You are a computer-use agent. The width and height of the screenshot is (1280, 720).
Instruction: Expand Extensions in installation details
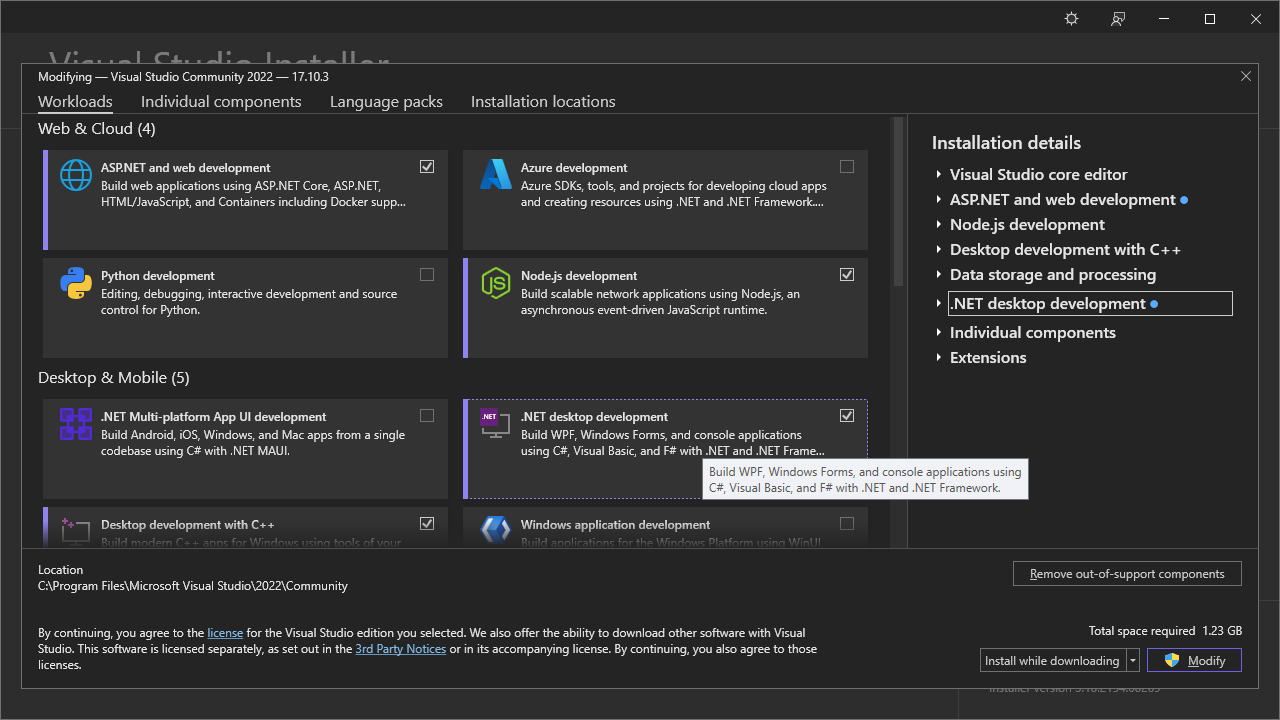pyautogui.click(x=939, y=357)
